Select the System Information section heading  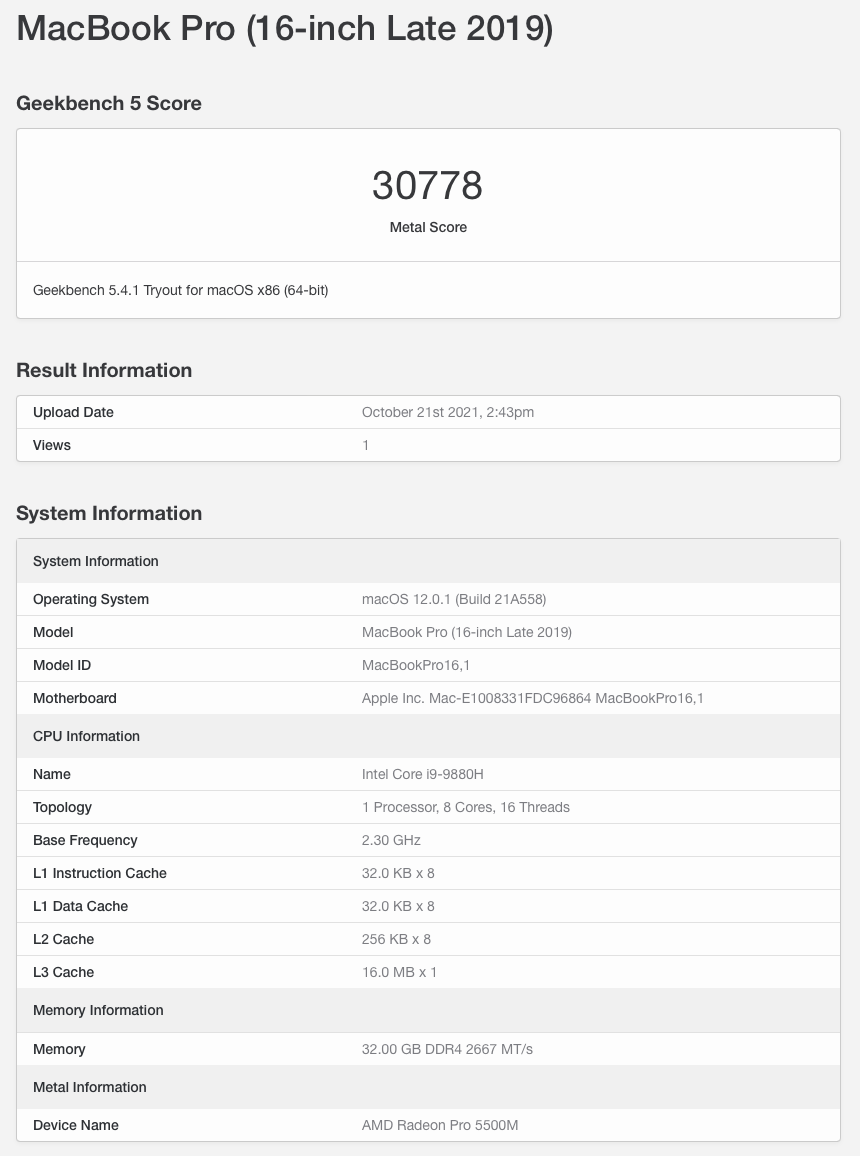coord(109,513)
